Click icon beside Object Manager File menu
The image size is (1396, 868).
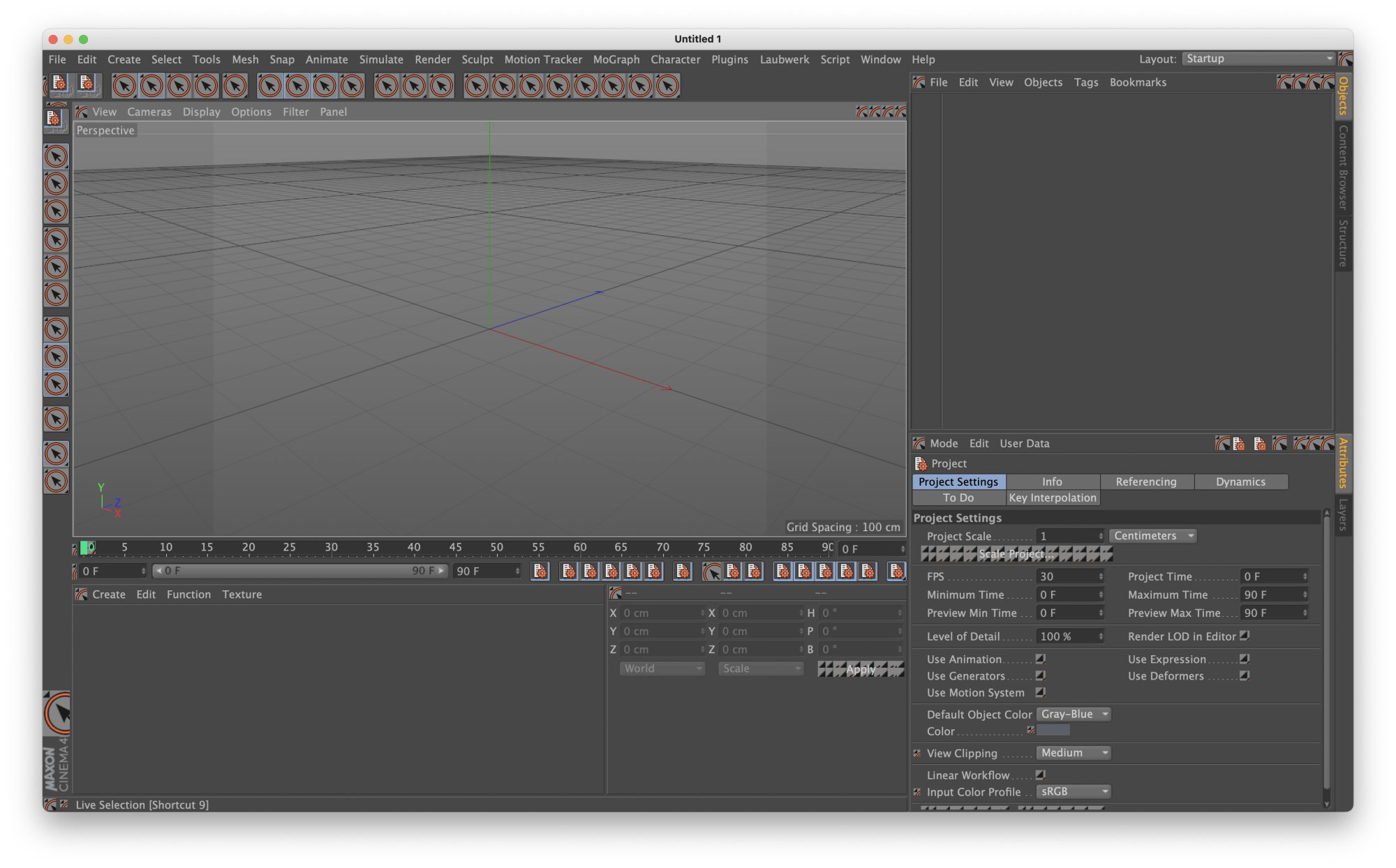click(919, 82)
